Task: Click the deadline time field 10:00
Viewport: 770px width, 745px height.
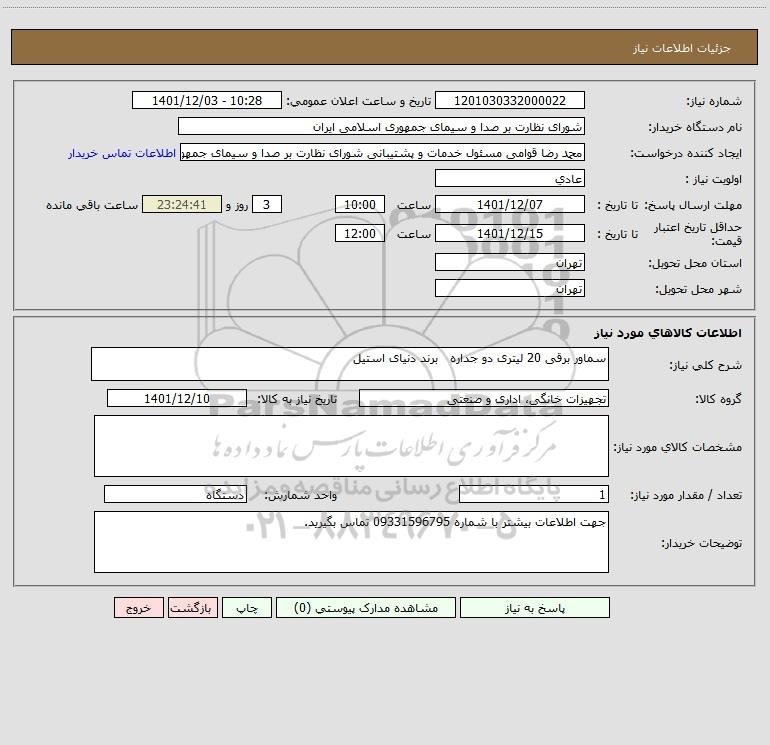Action: [359, 204]
